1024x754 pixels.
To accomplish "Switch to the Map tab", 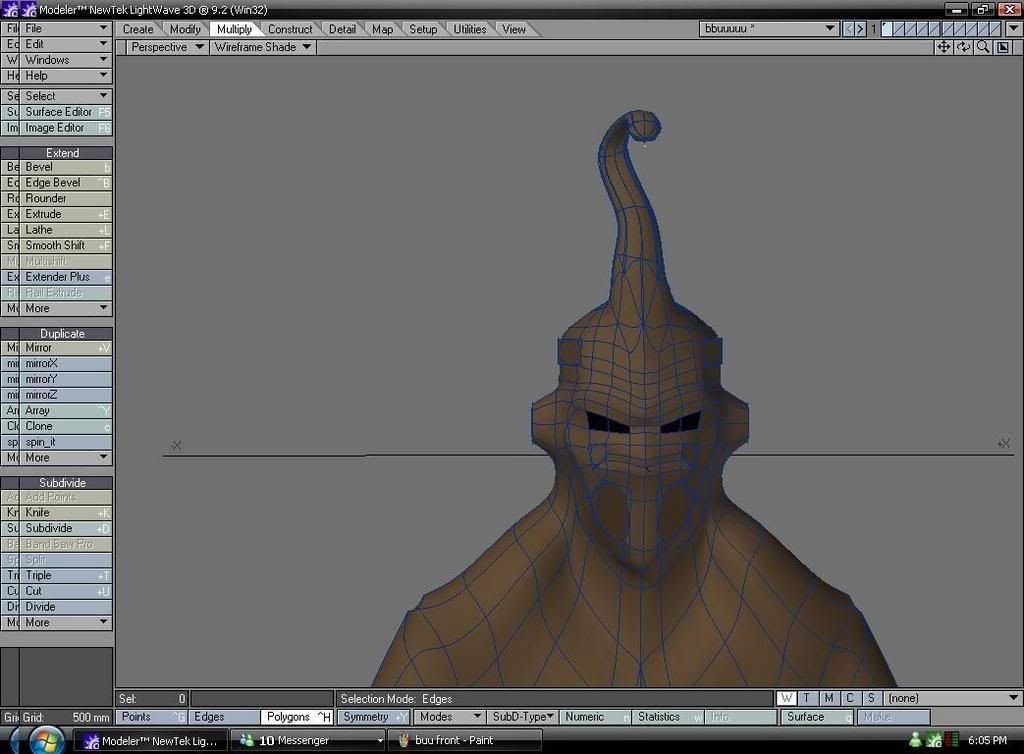I will (383, 29).
